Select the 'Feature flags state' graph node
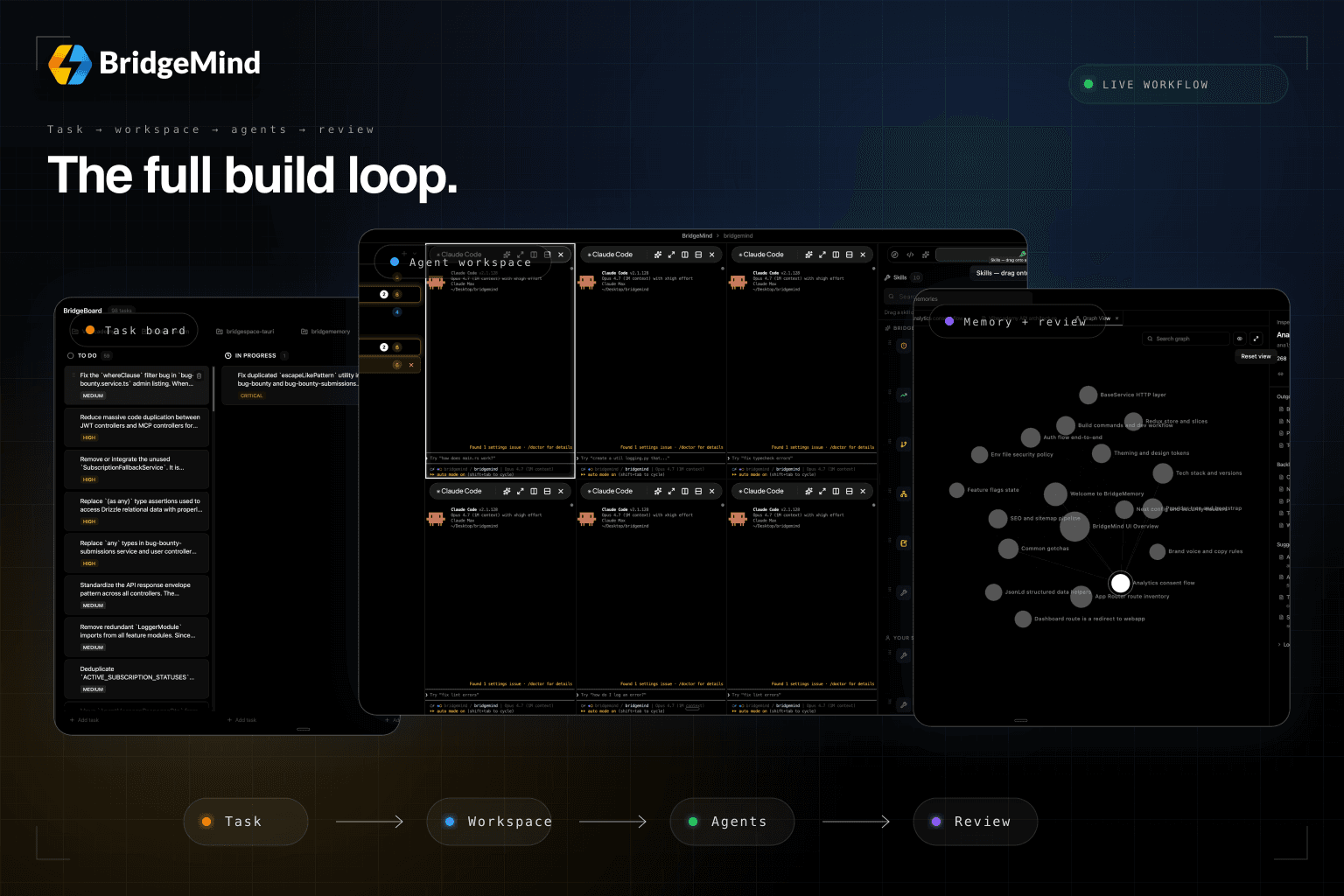 (957, 490)
